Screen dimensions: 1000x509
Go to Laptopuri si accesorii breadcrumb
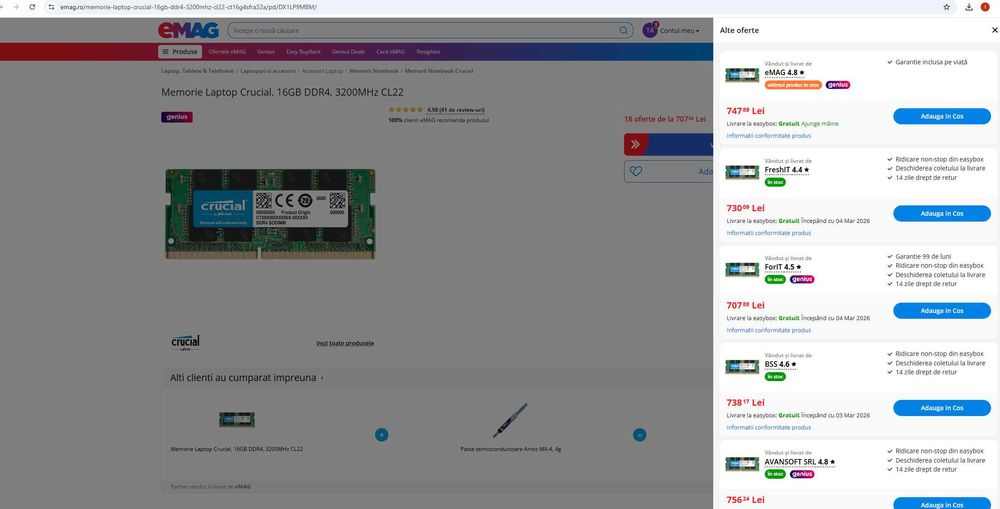click(x=268, y=71)
